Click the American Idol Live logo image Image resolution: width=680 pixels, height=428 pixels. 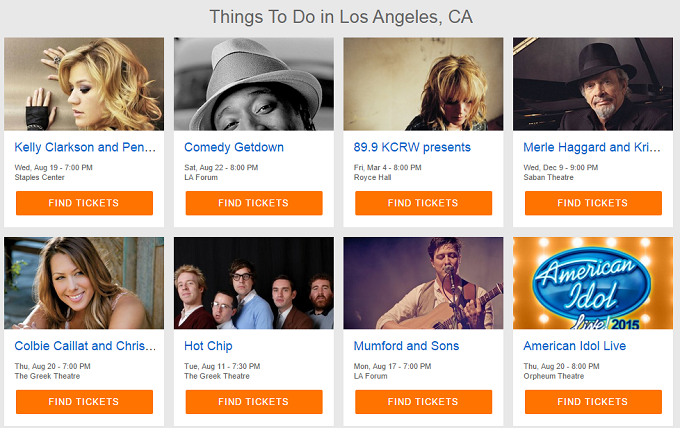tap(593, 283)
